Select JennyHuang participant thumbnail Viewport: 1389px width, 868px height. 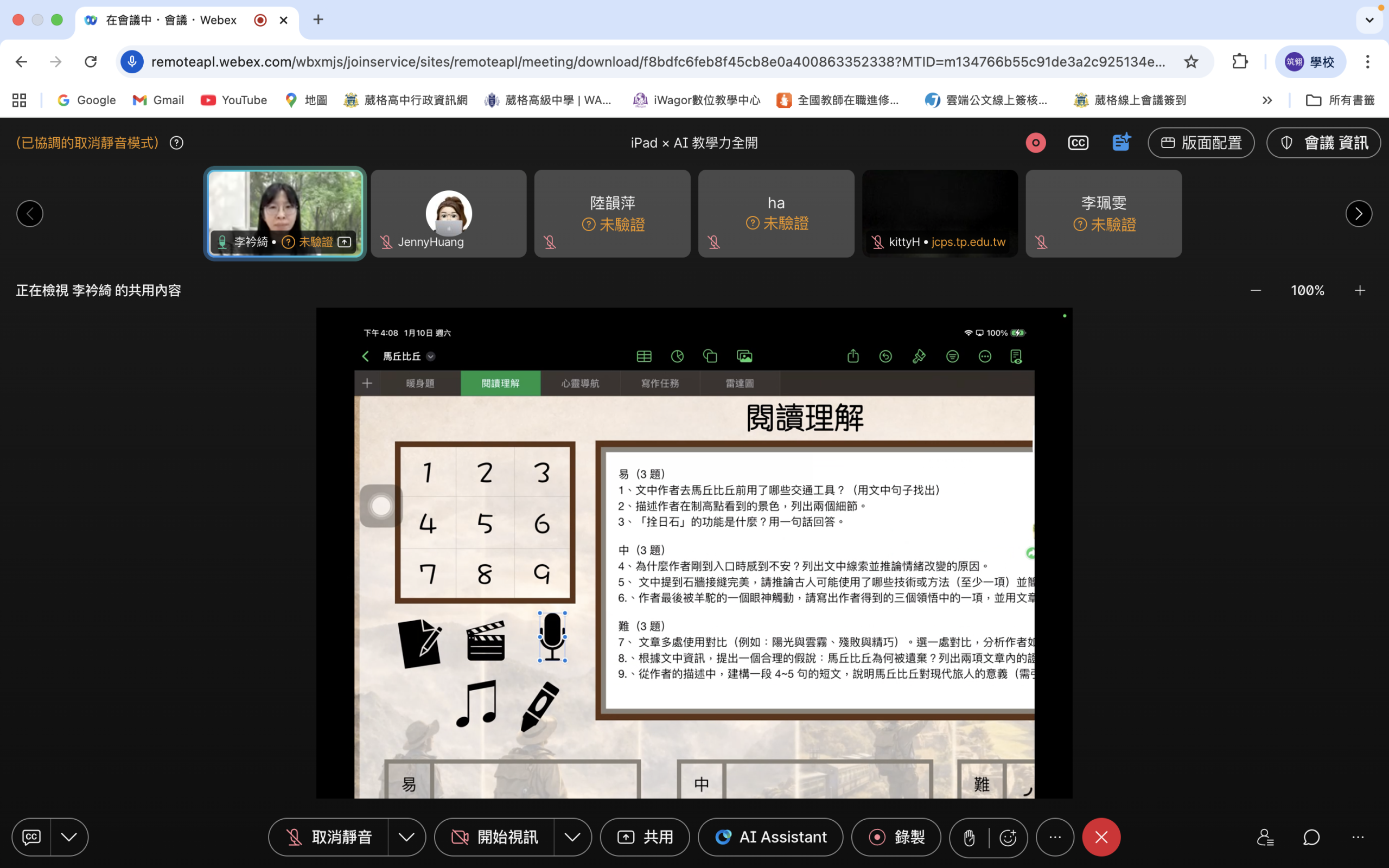coord(448,214)
